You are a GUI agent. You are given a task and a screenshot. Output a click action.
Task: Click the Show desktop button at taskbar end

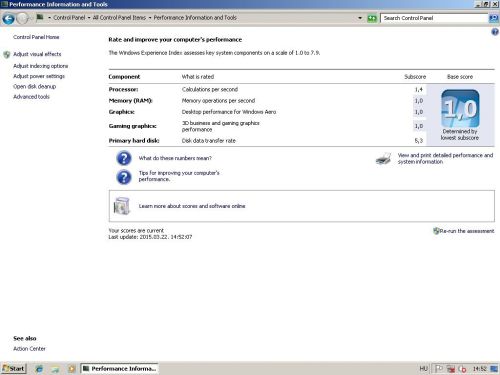[494, 368]
